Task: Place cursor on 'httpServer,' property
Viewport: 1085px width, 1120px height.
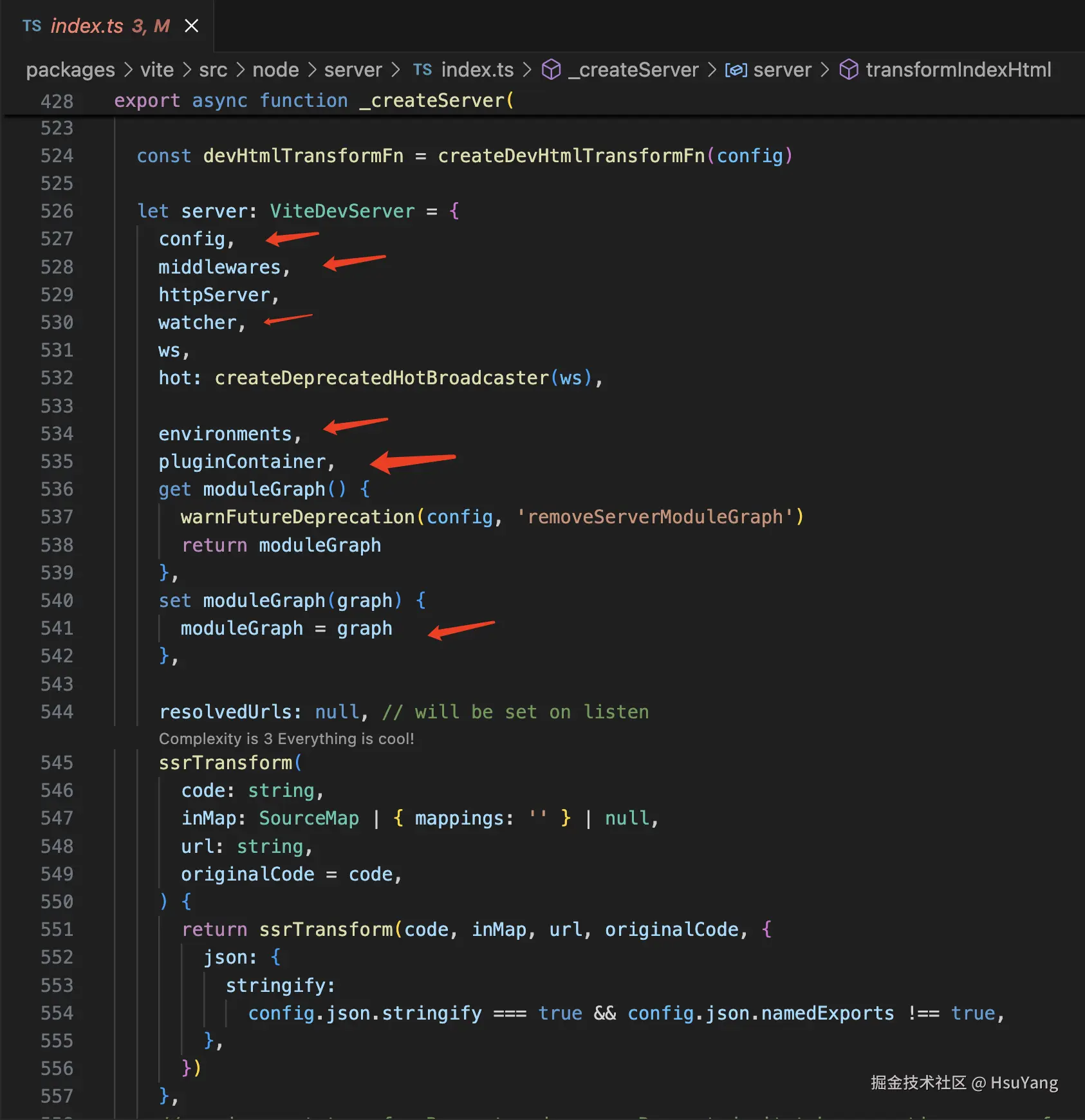Action: pyautogui.click(x=219, y=295)
